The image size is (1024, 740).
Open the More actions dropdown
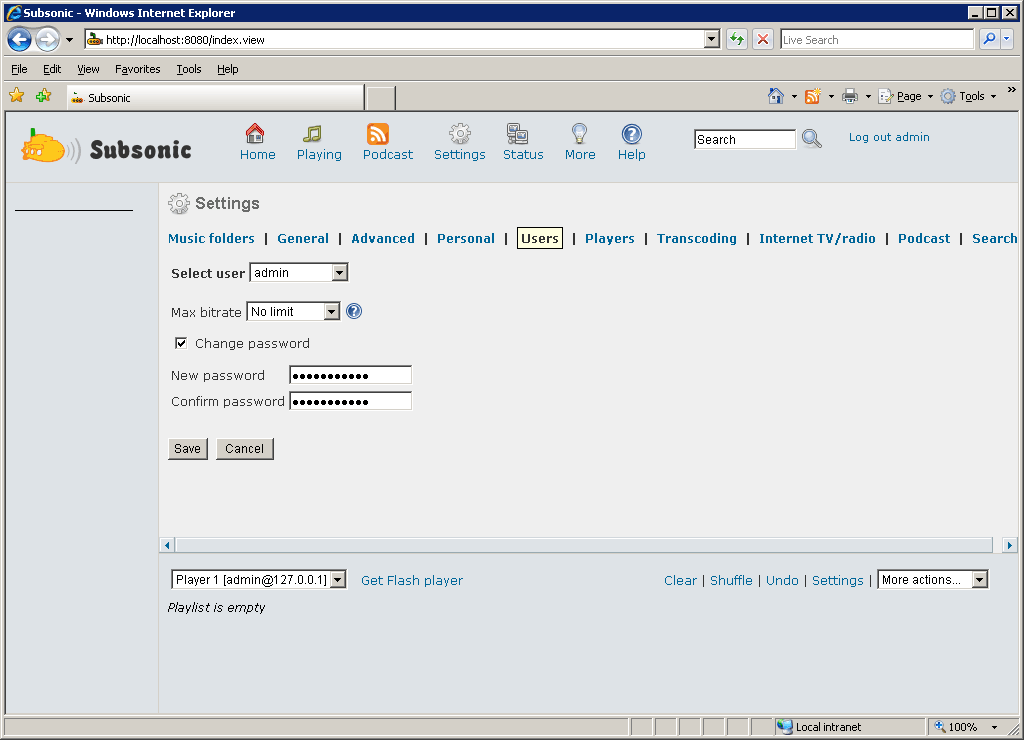pyautogui.click(x=980, y=579)
